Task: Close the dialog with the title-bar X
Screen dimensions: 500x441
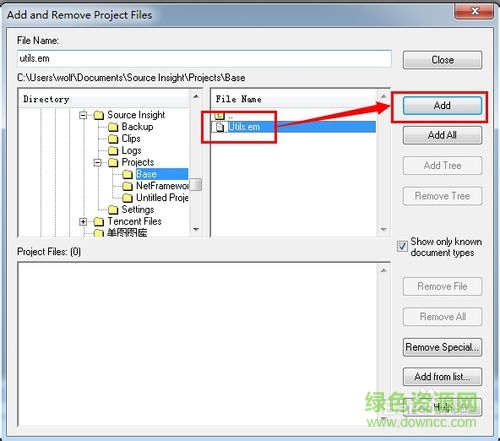Action: [474, 11]
